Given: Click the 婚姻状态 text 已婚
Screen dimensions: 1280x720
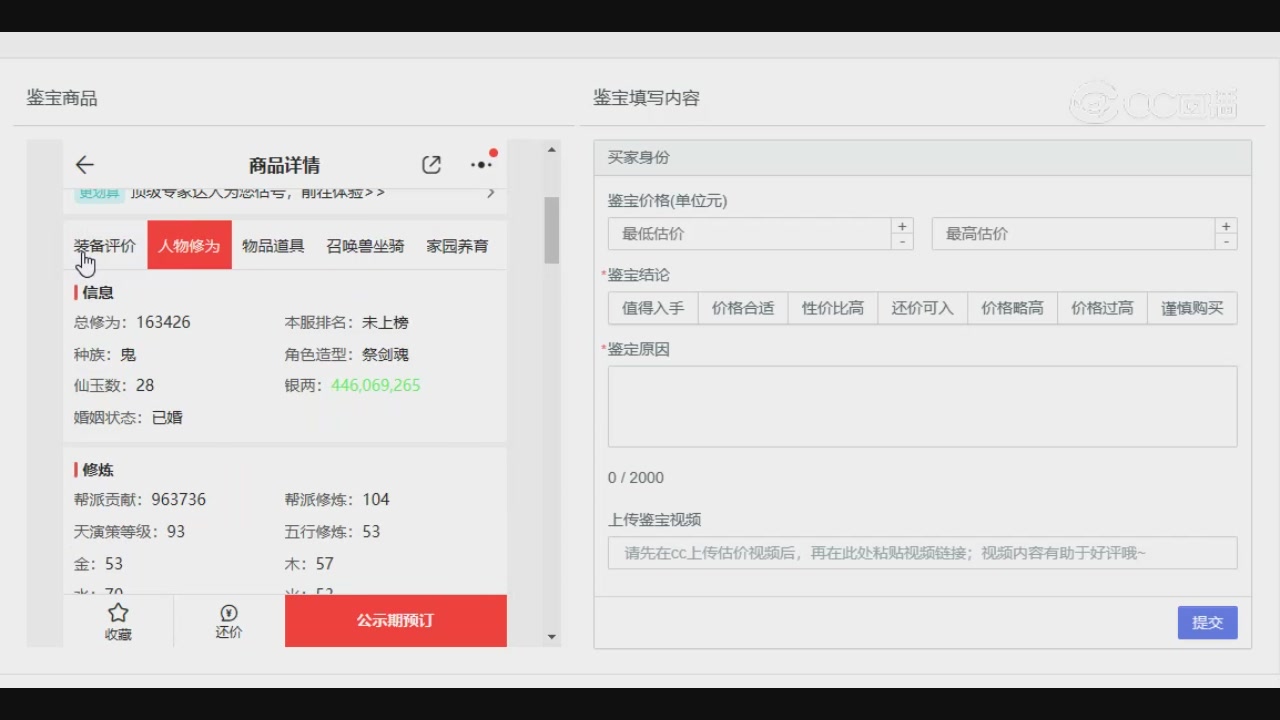Looking at the screenshot, I should pyautogui.click(x=167, y=417).
